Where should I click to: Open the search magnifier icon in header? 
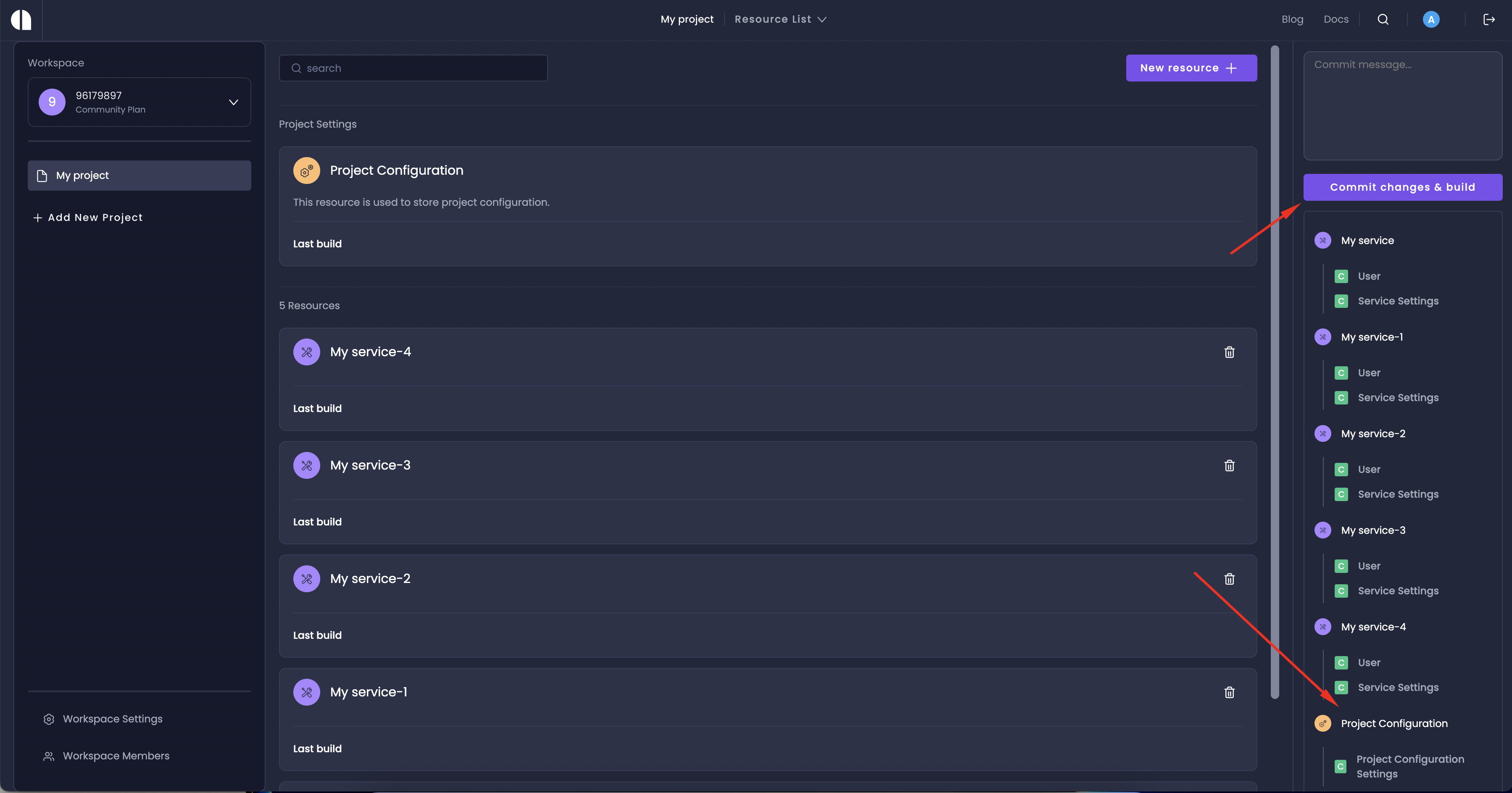pyautogui.click(x=1383, y=19)
